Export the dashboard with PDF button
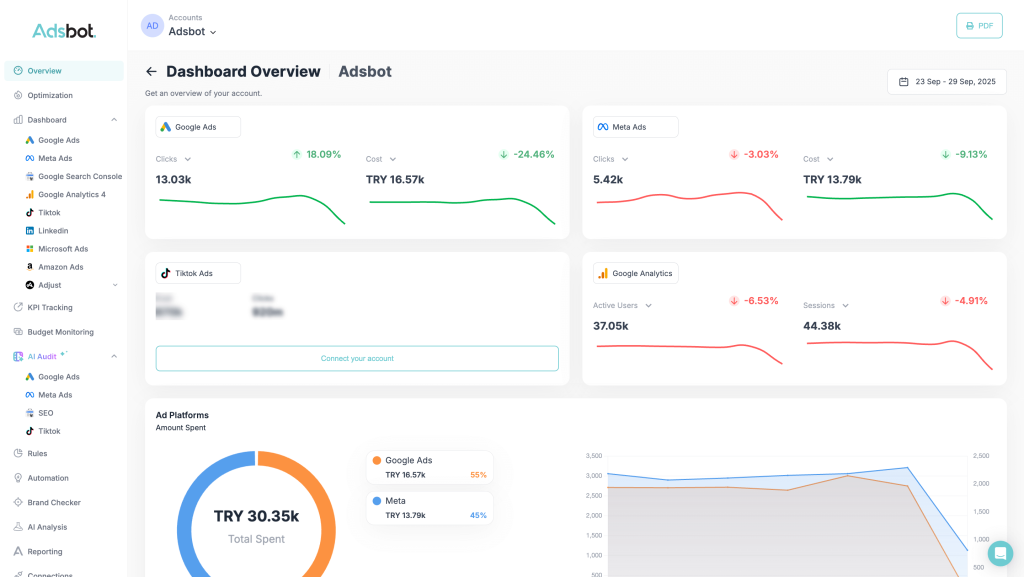The image size is (1024, 577). [x=979, y=26]
